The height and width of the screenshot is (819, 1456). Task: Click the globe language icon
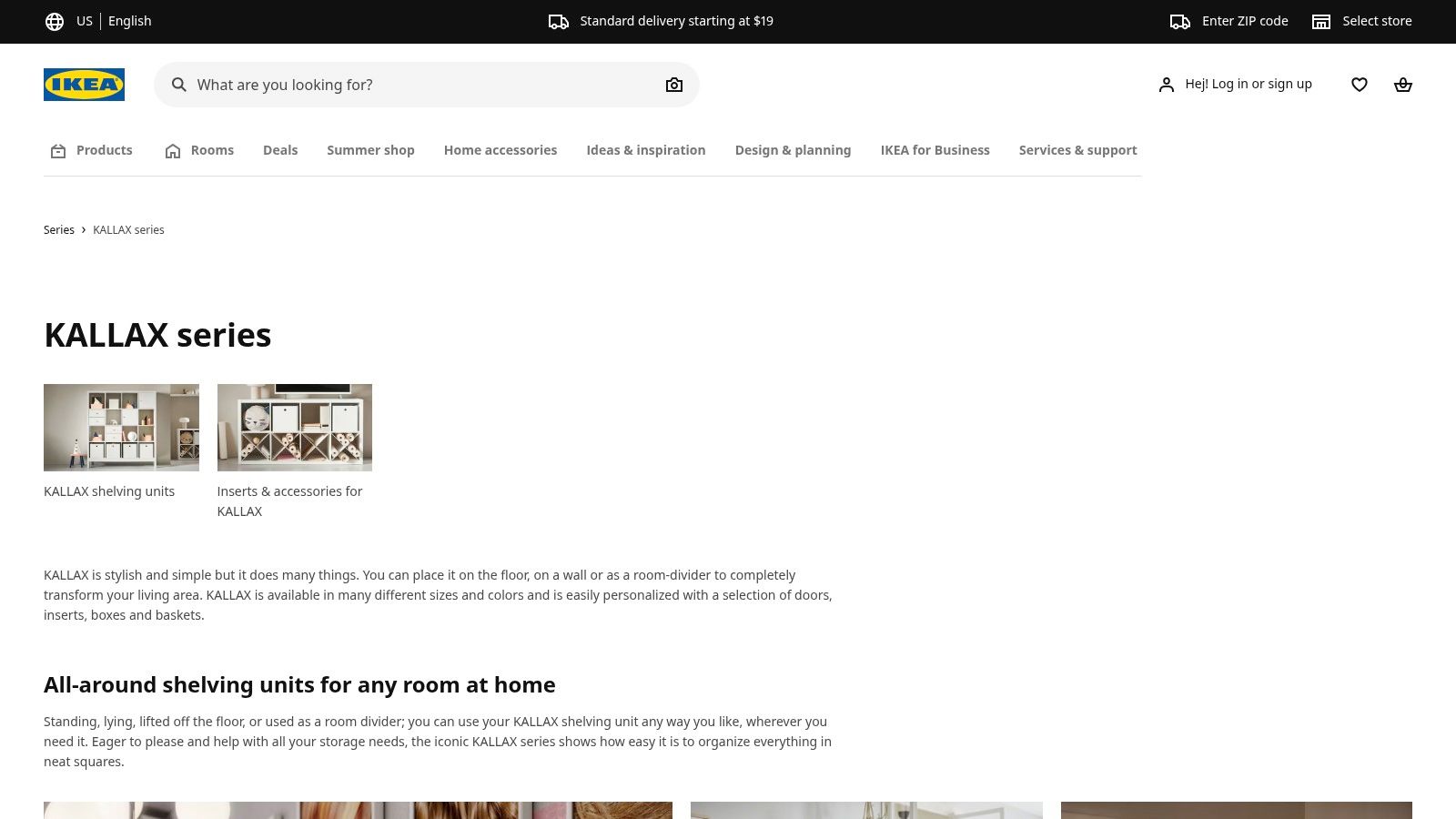click(55, 21)
